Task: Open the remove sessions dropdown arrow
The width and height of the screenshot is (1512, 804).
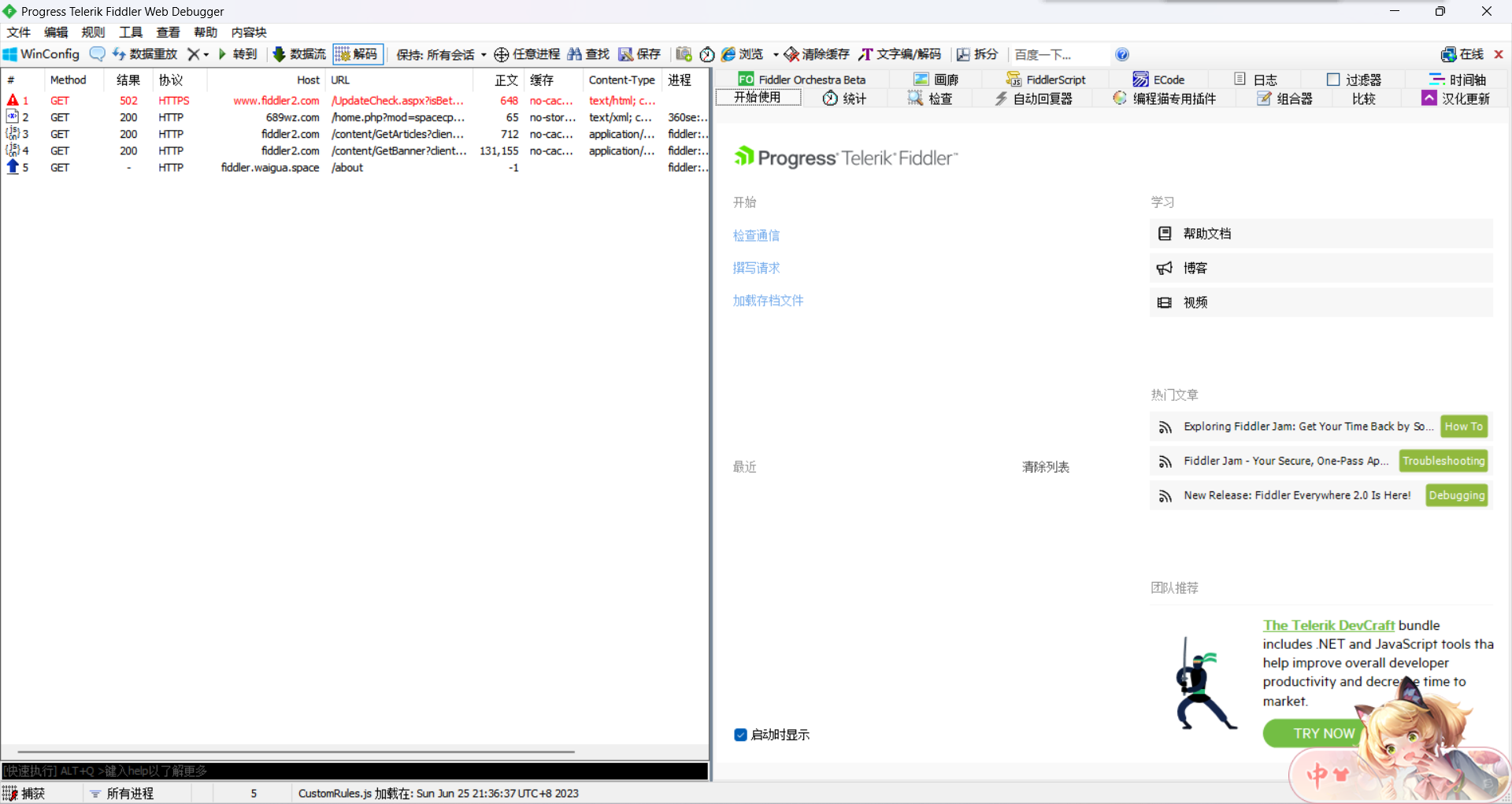Action: click(x=206, y=54)
